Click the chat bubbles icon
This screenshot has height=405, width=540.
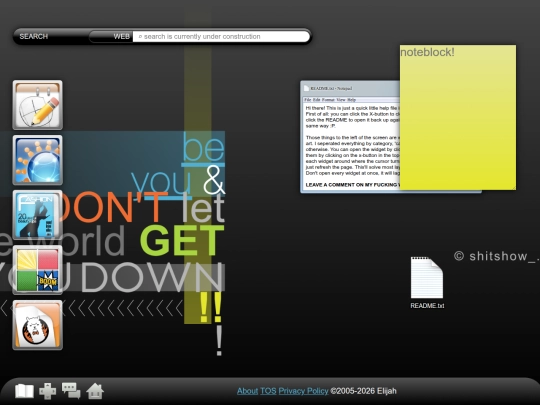[71, 391]
